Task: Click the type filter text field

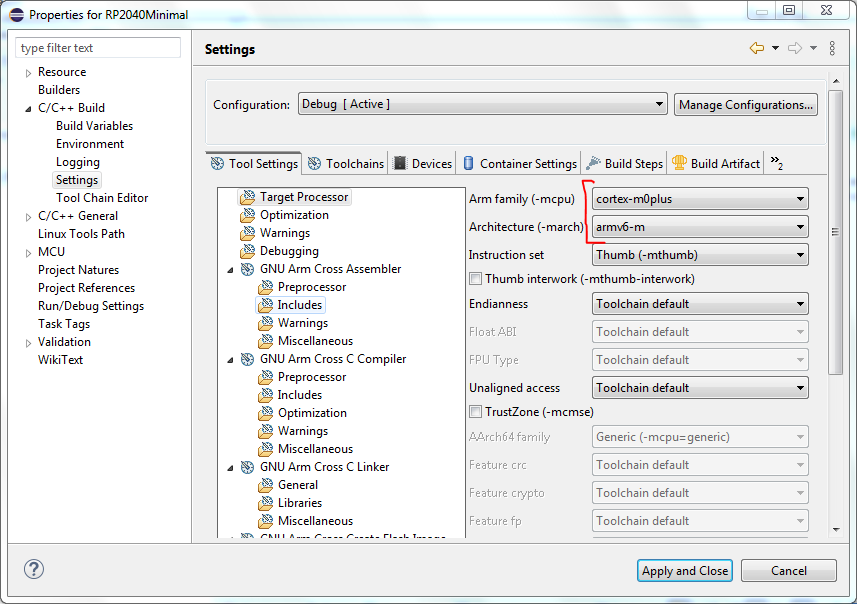Action: tap(98, 48)
